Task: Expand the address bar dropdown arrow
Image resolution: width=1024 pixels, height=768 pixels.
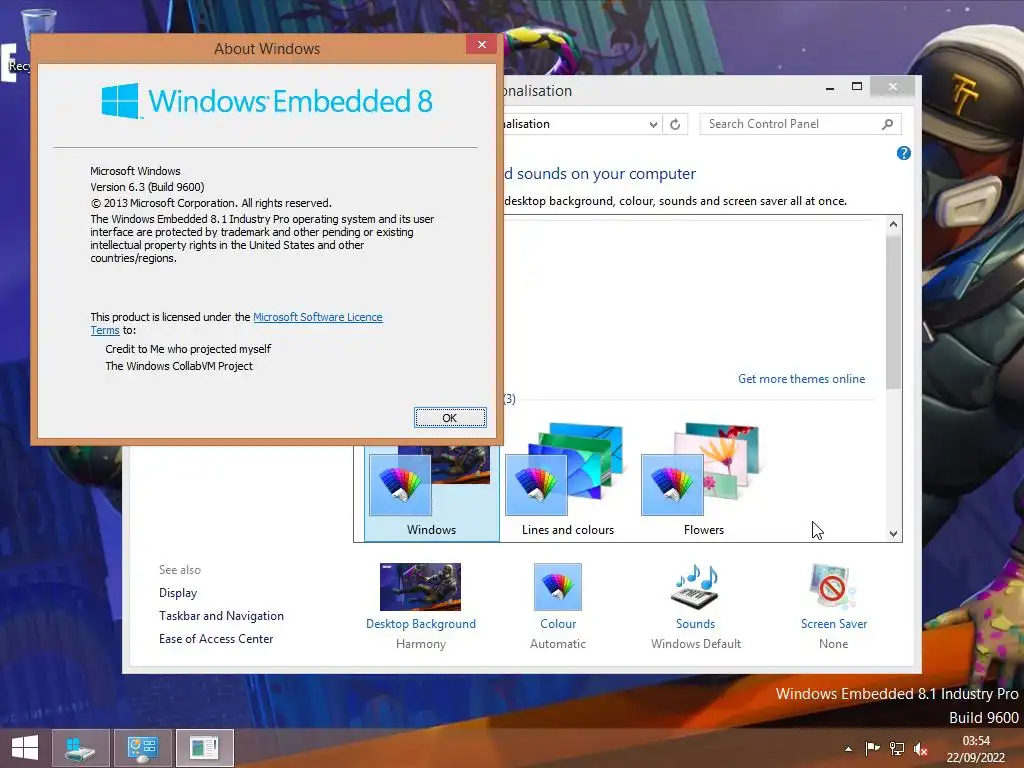Action: click(x=653, y=124)
